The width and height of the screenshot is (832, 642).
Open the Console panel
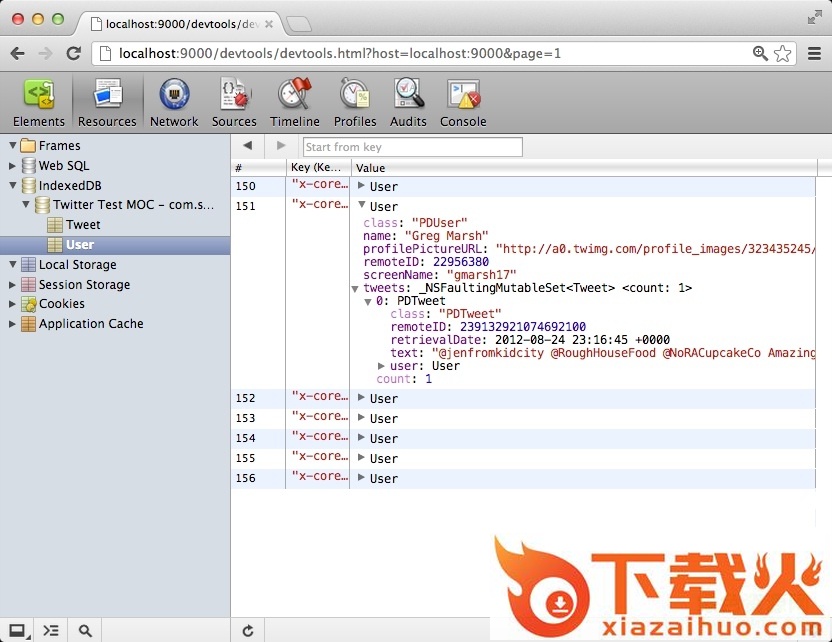[463, 103]
